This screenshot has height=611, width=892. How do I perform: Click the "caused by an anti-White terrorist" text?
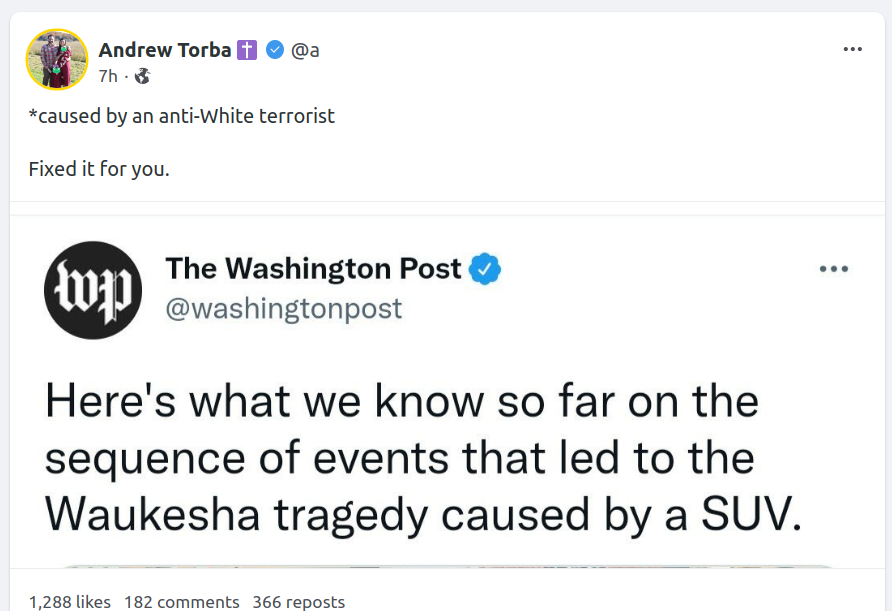click(x=182, y=116)
